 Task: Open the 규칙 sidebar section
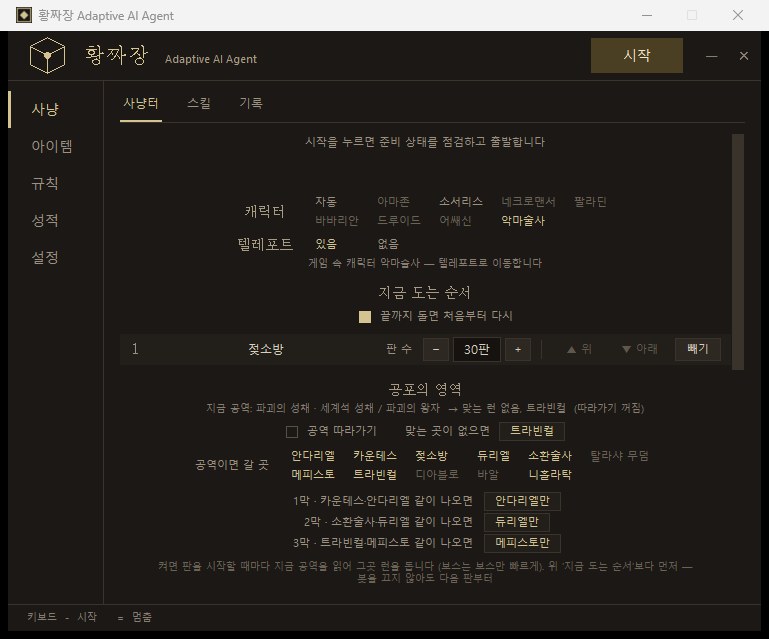[x=45, y=183]
